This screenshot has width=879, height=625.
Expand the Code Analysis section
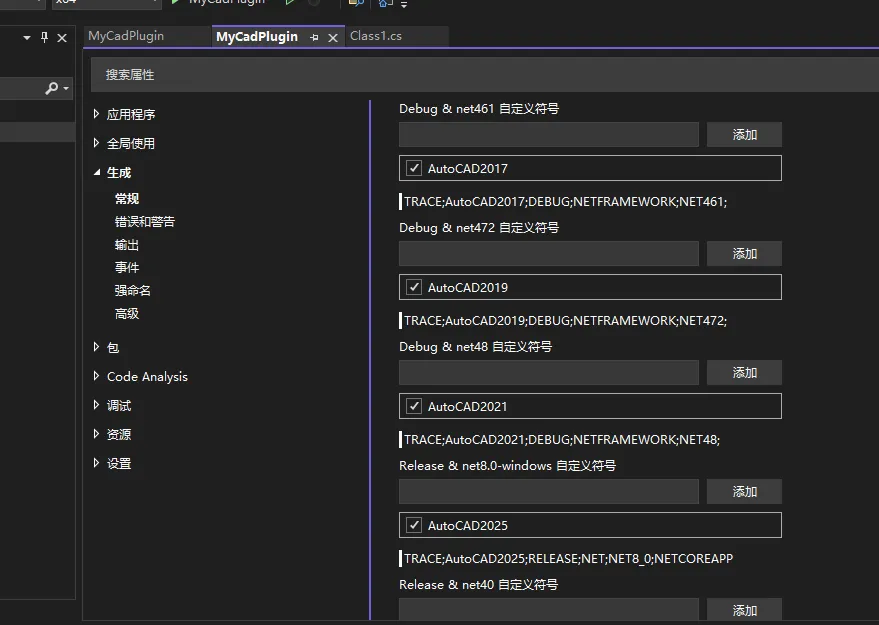96,376
